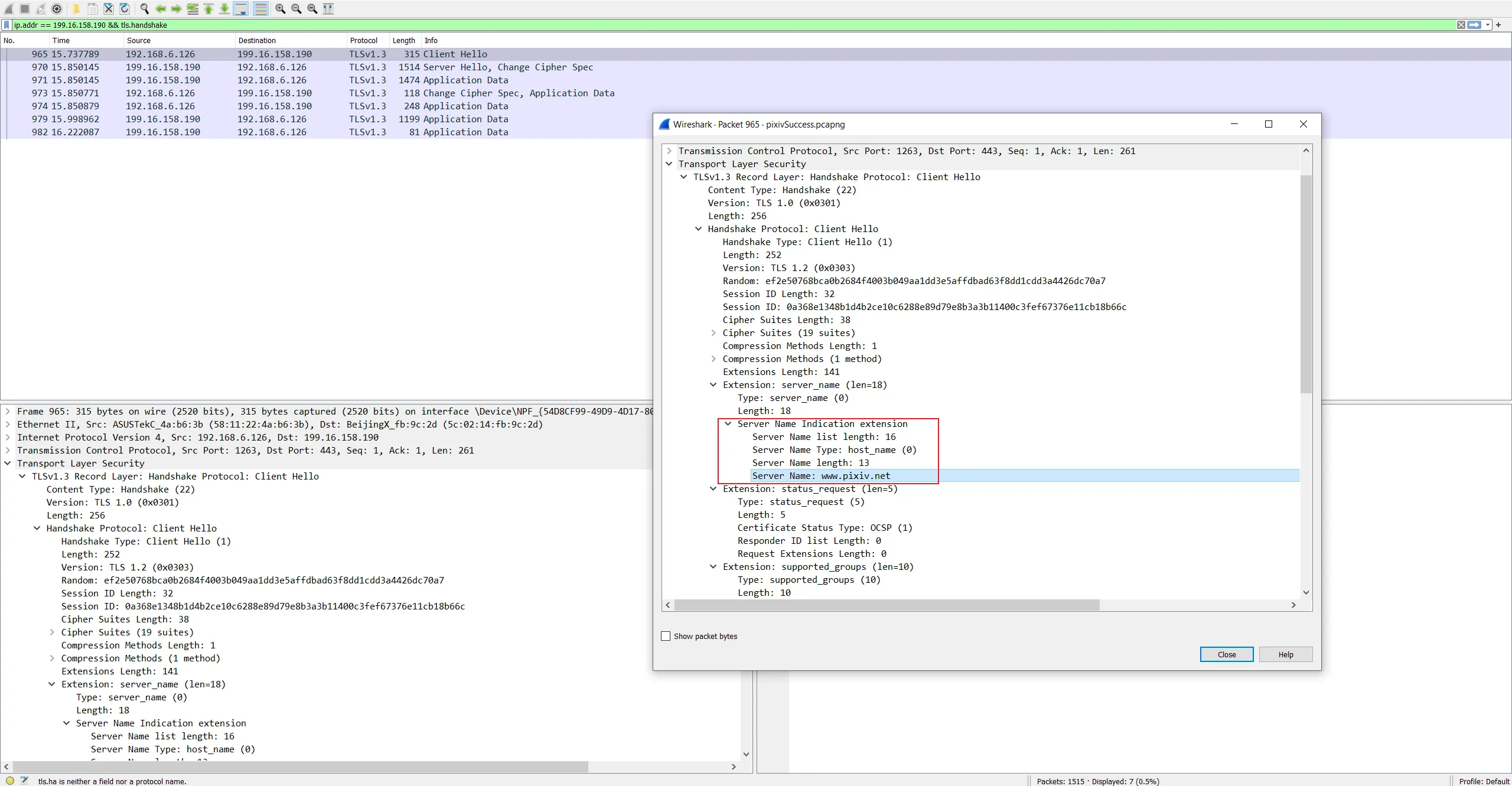Viewport: 1512px width, 786px height.
Task: Toggle packet list coloring rules
Action: pos(260,8)
